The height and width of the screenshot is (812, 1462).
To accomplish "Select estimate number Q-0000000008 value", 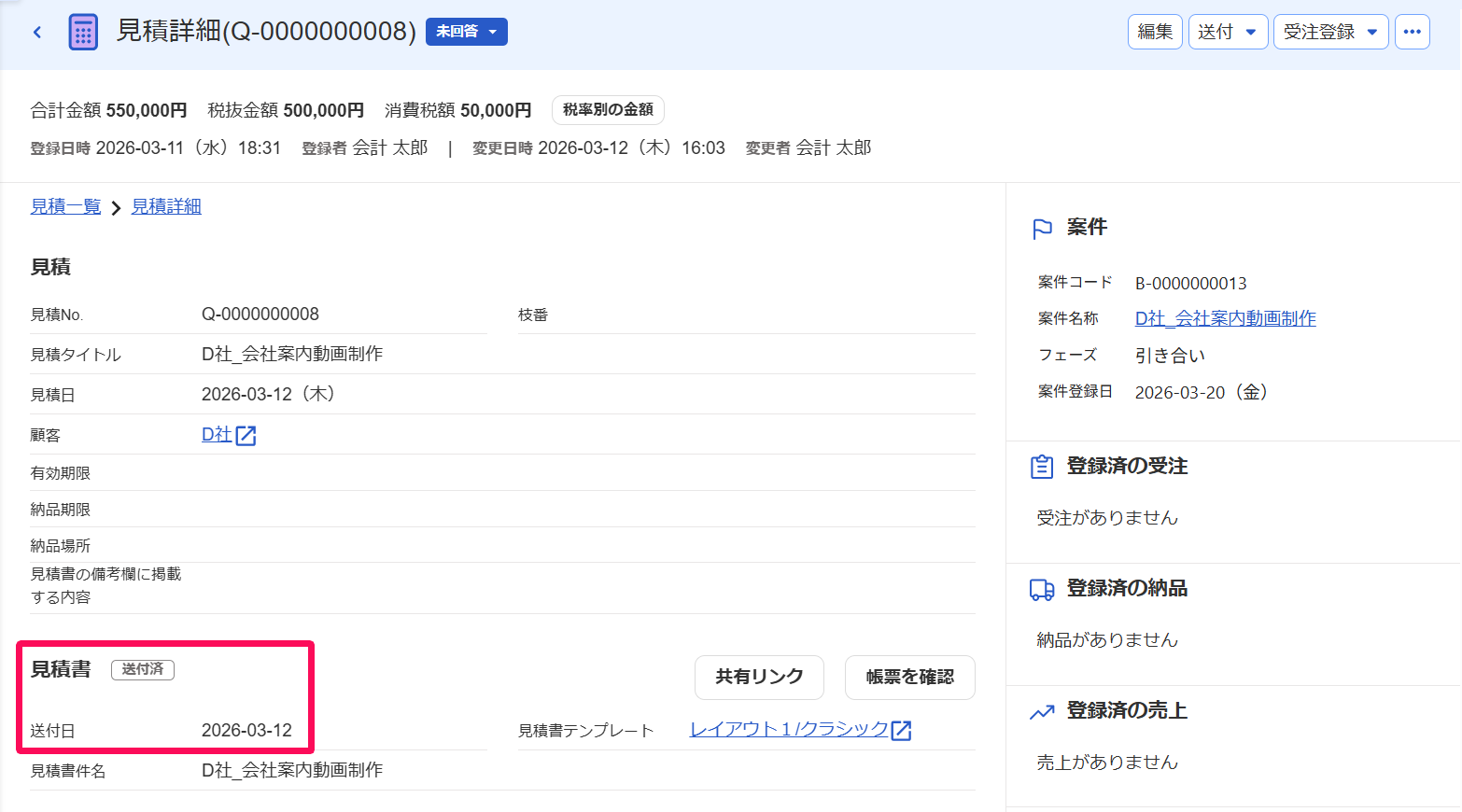I will [260, 315].
